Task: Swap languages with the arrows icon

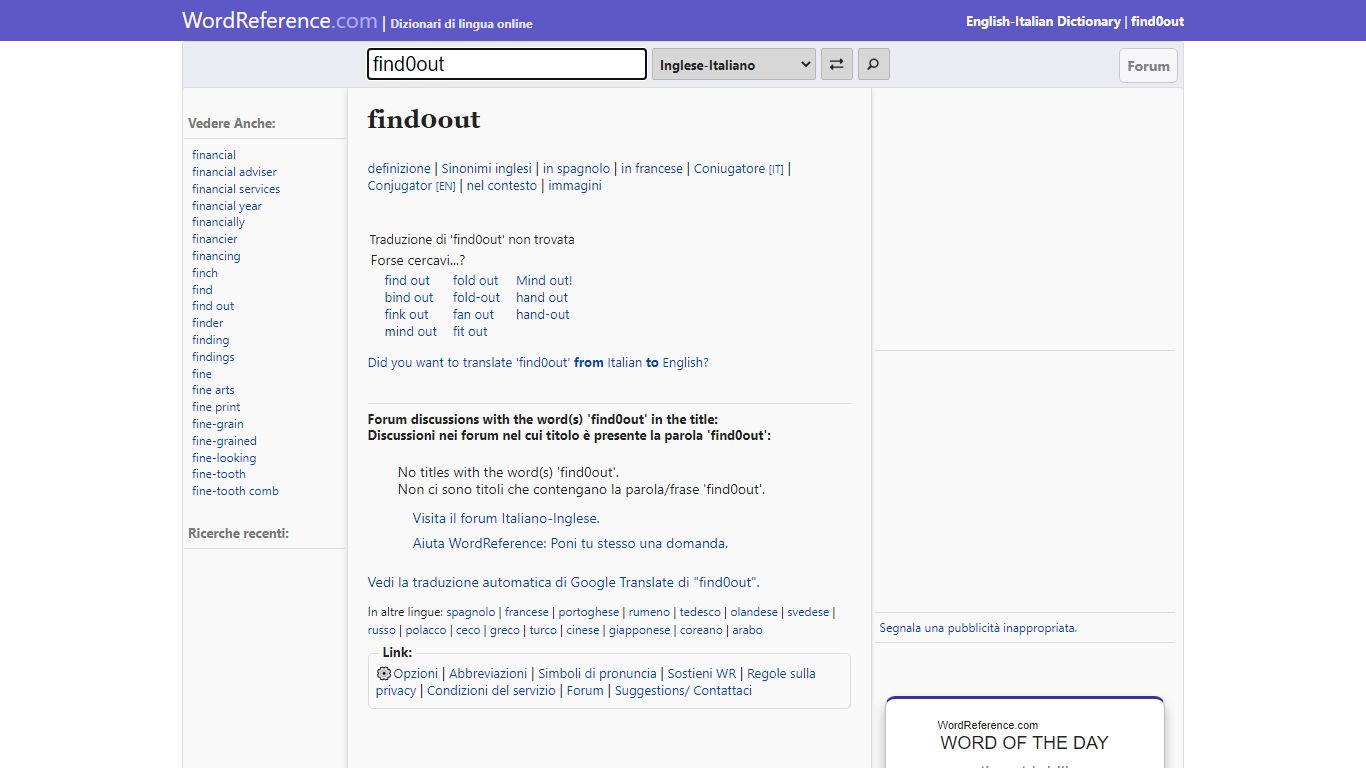Action: tap(837, 64)
